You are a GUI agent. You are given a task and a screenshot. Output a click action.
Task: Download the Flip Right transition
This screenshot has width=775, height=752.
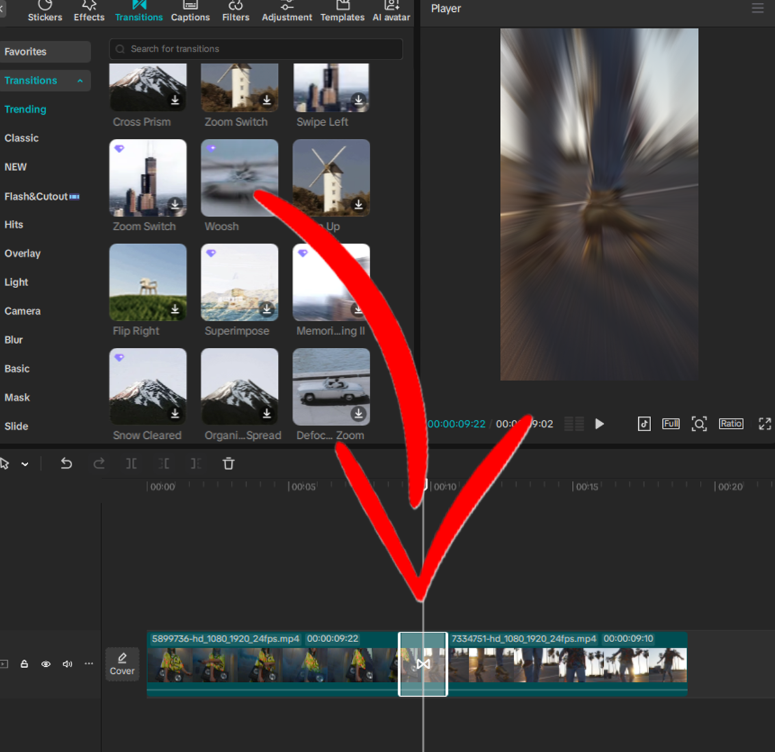(175, 309)
